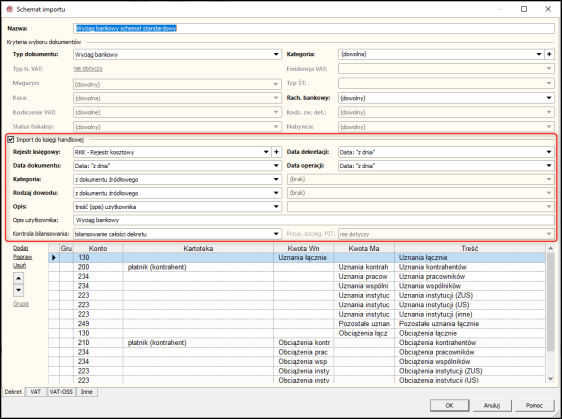Move selected row down with arrow button
Image resolution: width=562 pixels, height=419 pixels.
click(19, 290)
